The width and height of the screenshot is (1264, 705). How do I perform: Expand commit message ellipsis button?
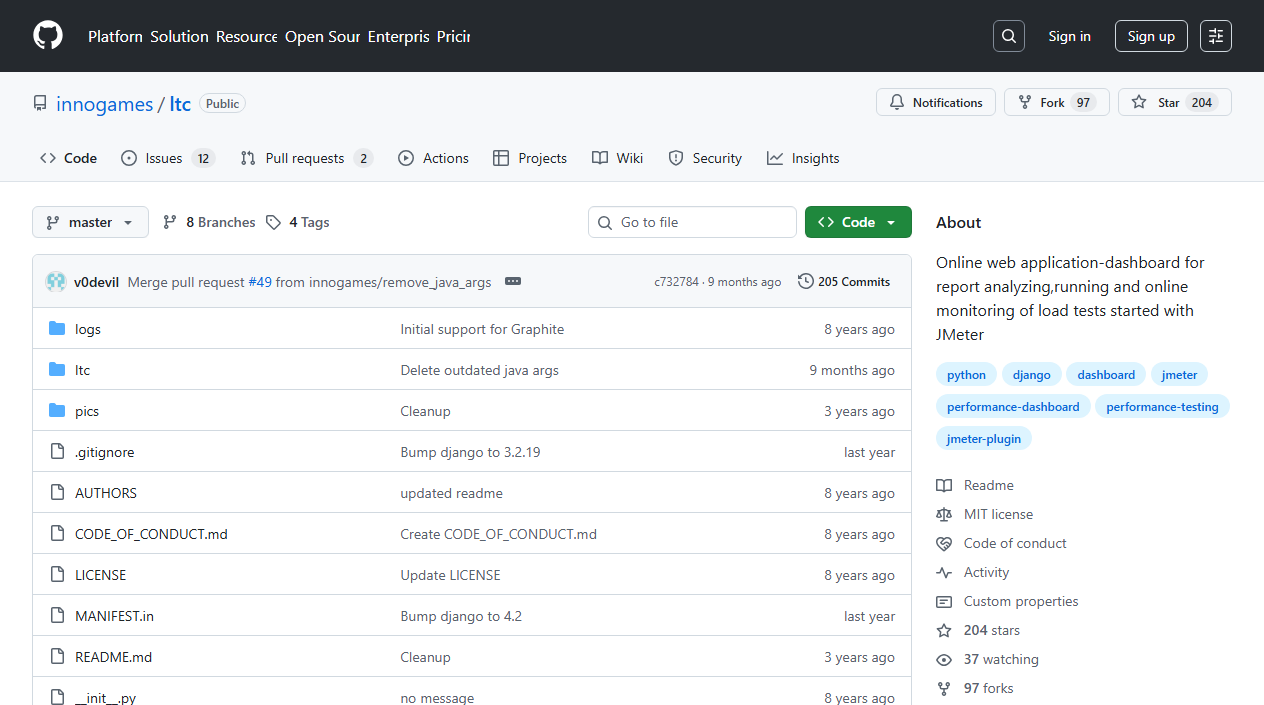point(513,282)
